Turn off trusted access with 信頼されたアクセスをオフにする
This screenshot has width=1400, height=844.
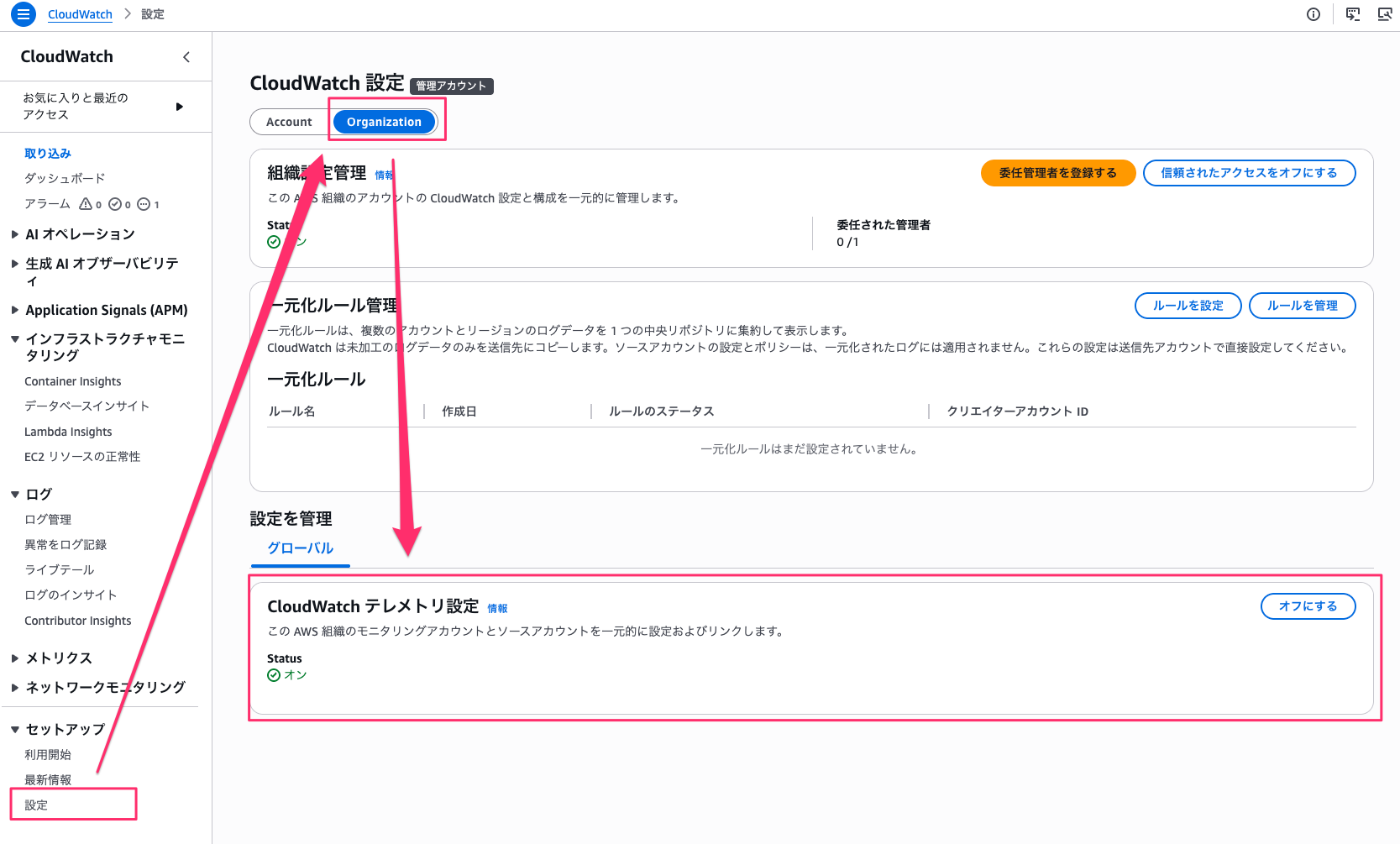coord(1249,172)
